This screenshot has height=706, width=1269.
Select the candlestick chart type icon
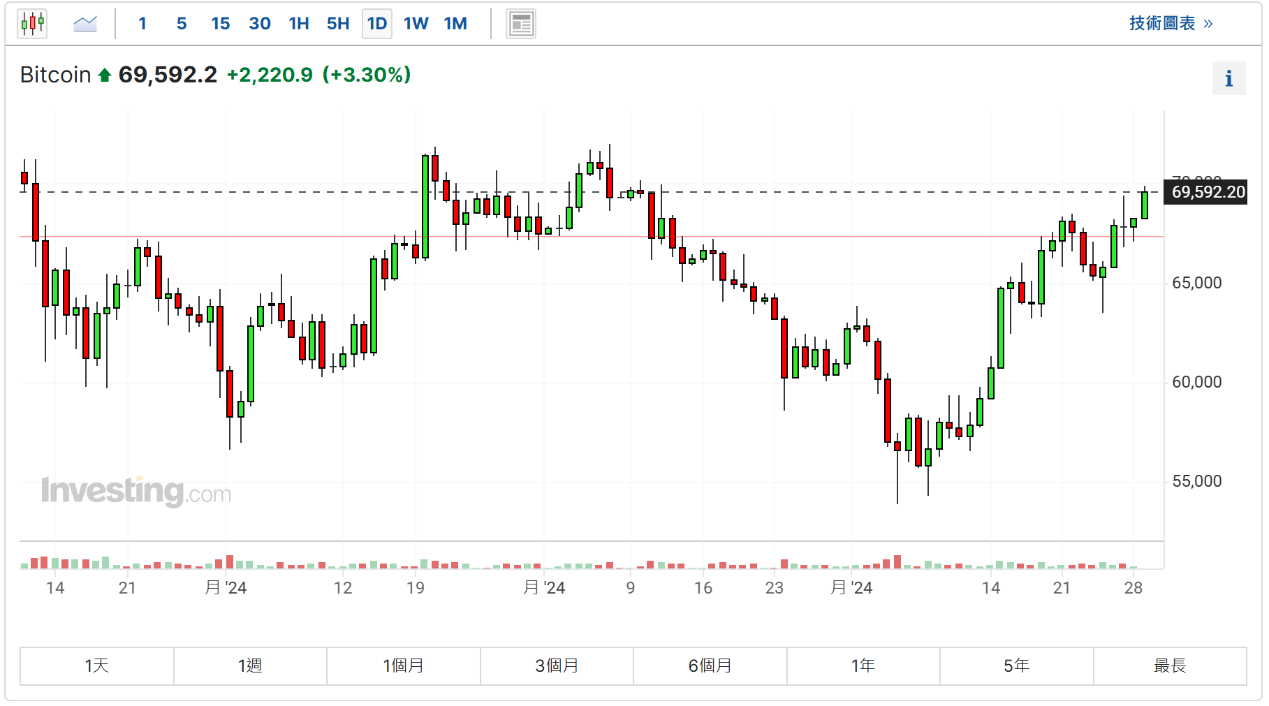tap(33, 23)
